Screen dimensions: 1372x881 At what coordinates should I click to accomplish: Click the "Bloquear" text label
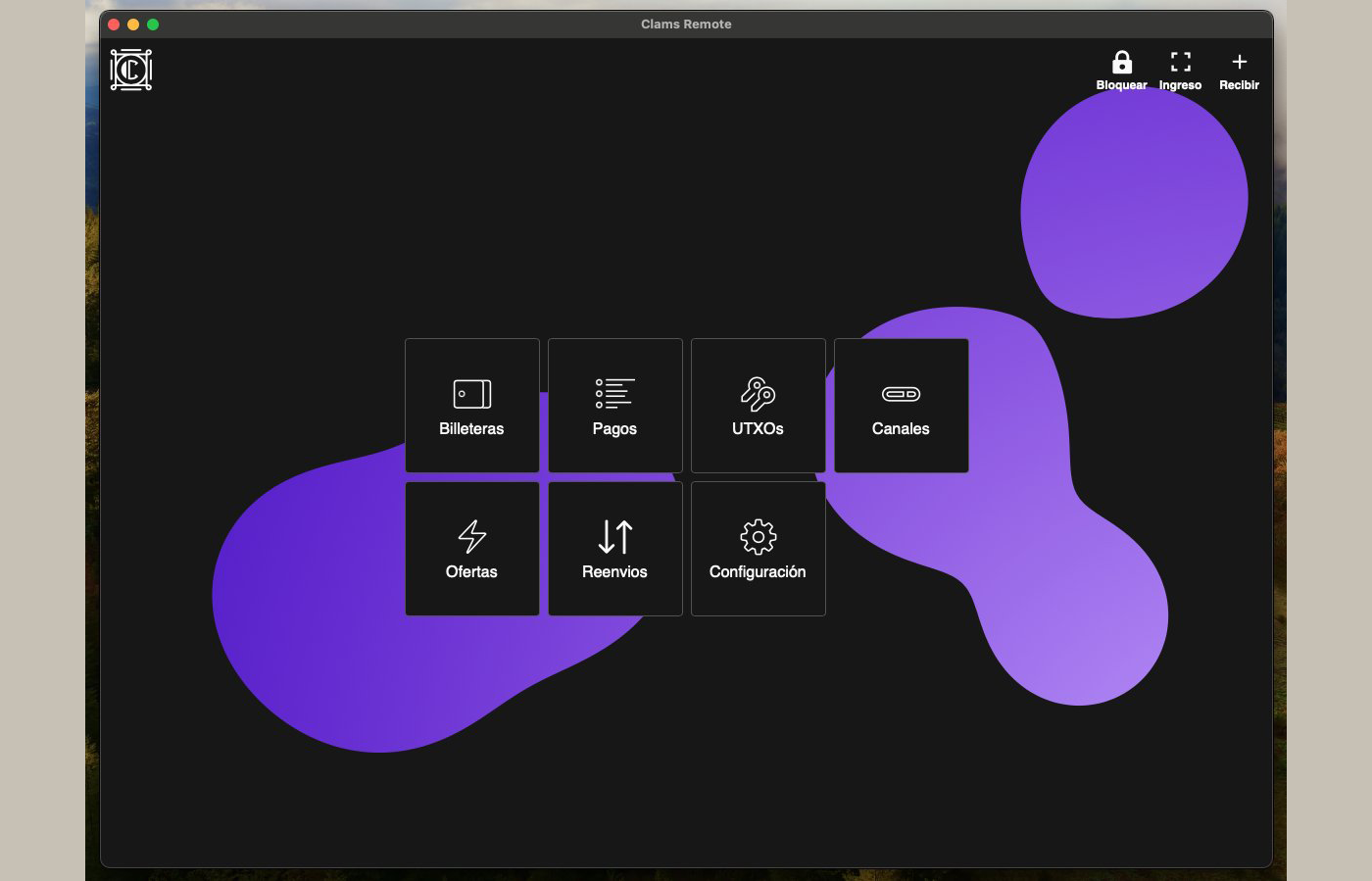[x=1121, y=85]
